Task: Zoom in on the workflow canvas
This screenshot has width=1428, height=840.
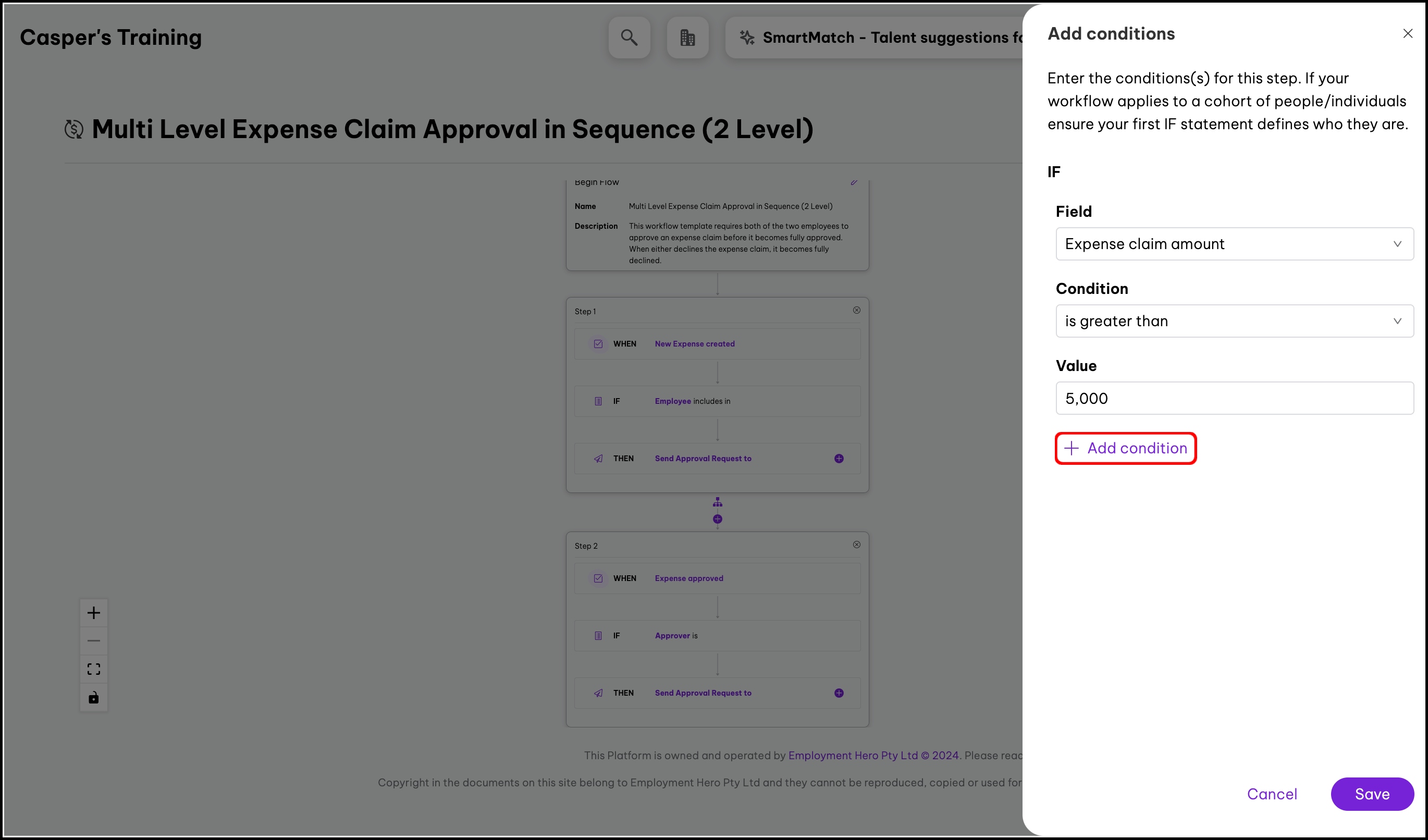Action: 93,613
